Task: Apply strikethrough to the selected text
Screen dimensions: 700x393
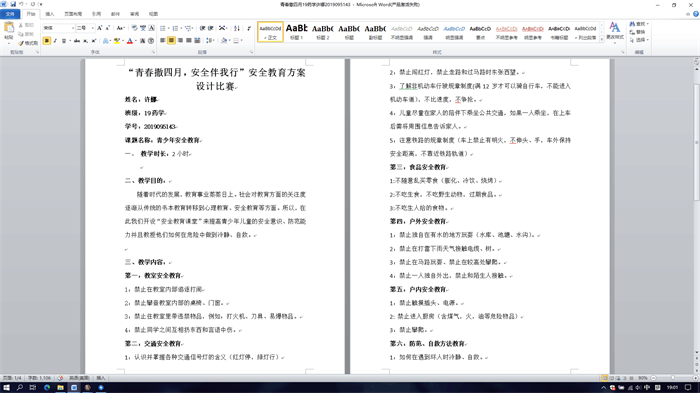Action: click(x=77, y=41)
